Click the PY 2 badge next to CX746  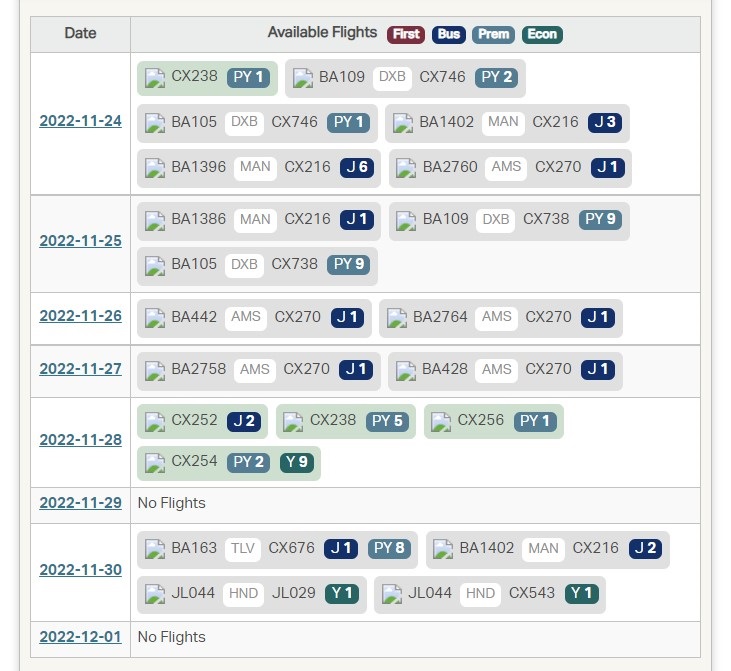(497, 77)
